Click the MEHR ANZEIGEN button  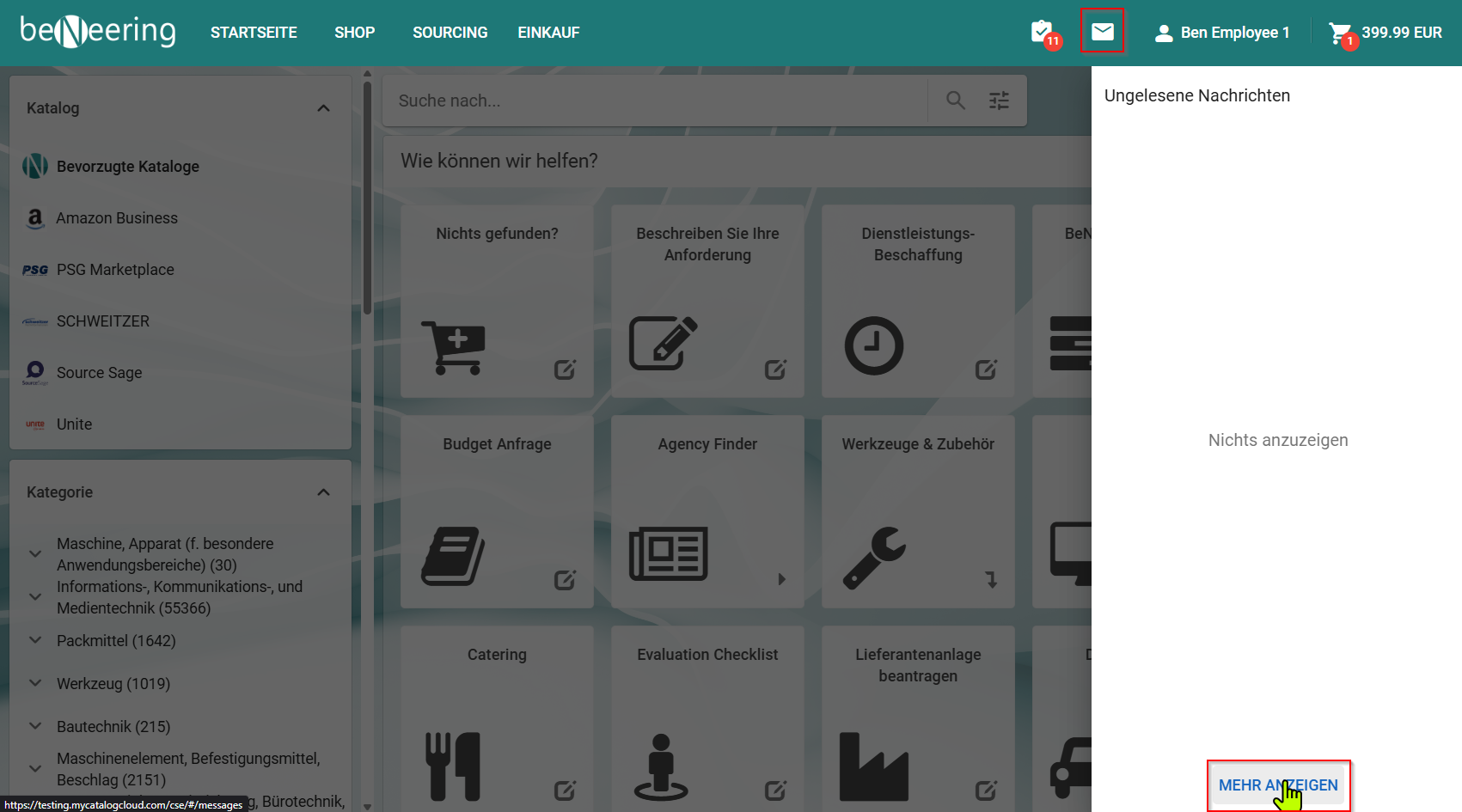click(1277, 785)
